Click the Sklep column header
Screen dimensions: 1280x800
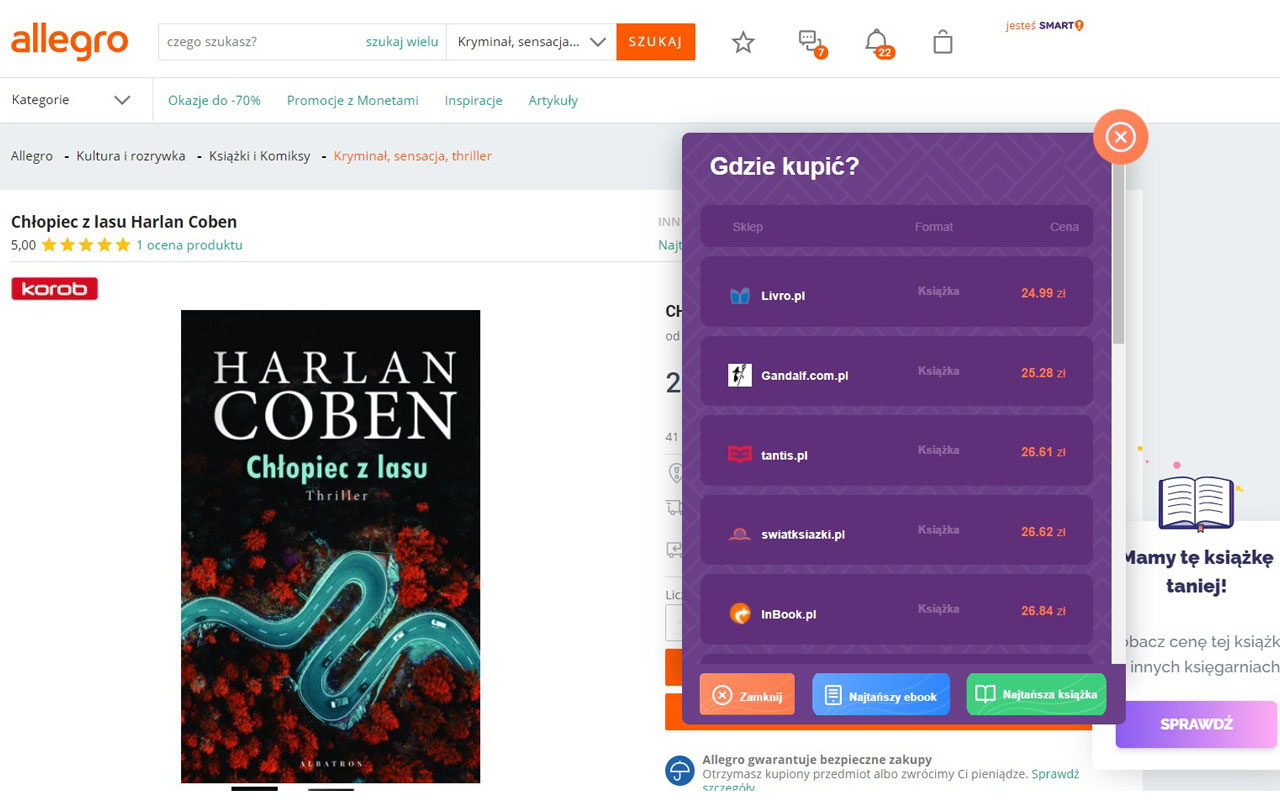pos(747,227)
